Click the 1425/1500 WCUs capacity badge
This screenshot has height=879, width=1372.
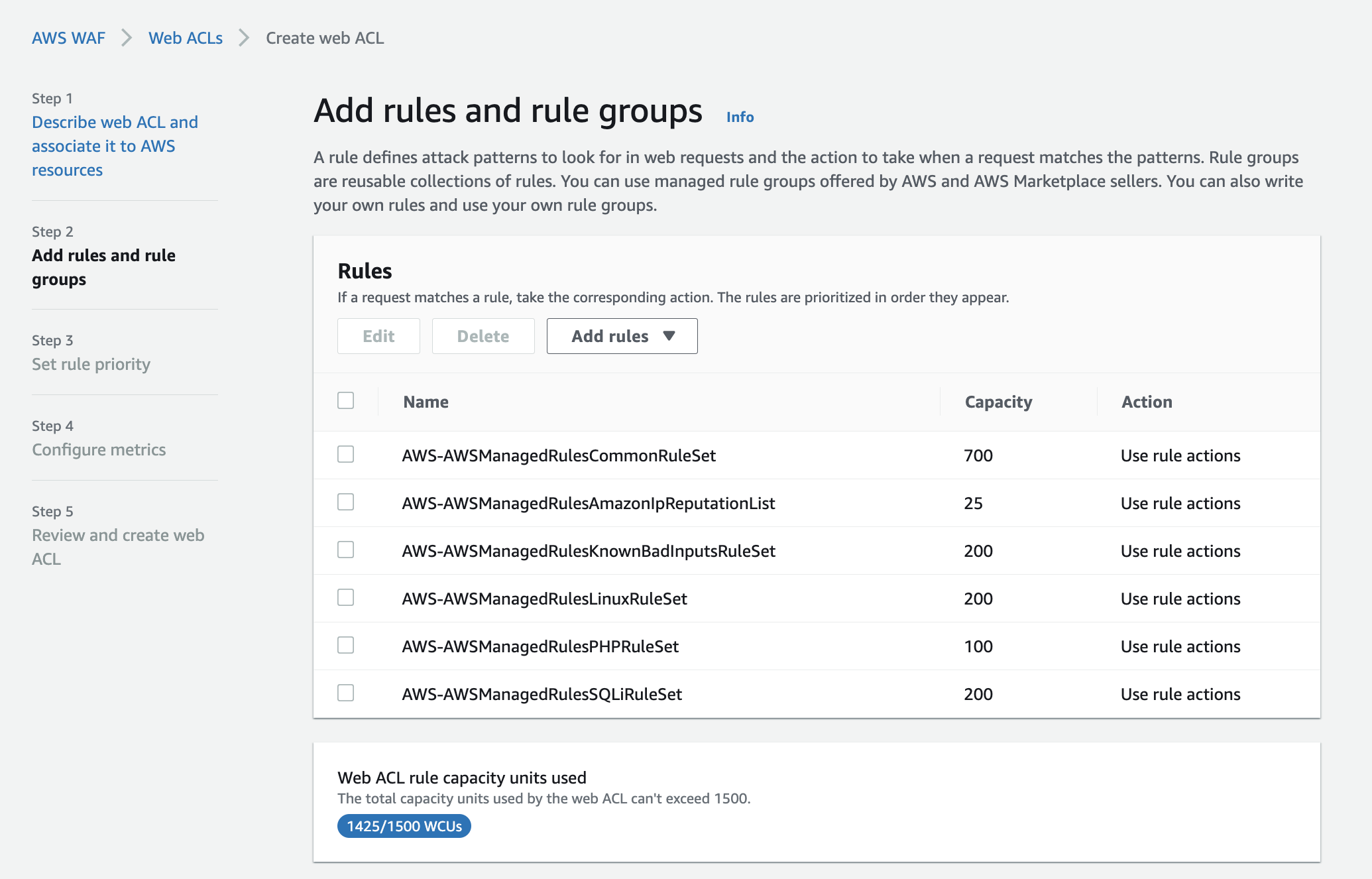pyautogui.click(x=404, y=826)
